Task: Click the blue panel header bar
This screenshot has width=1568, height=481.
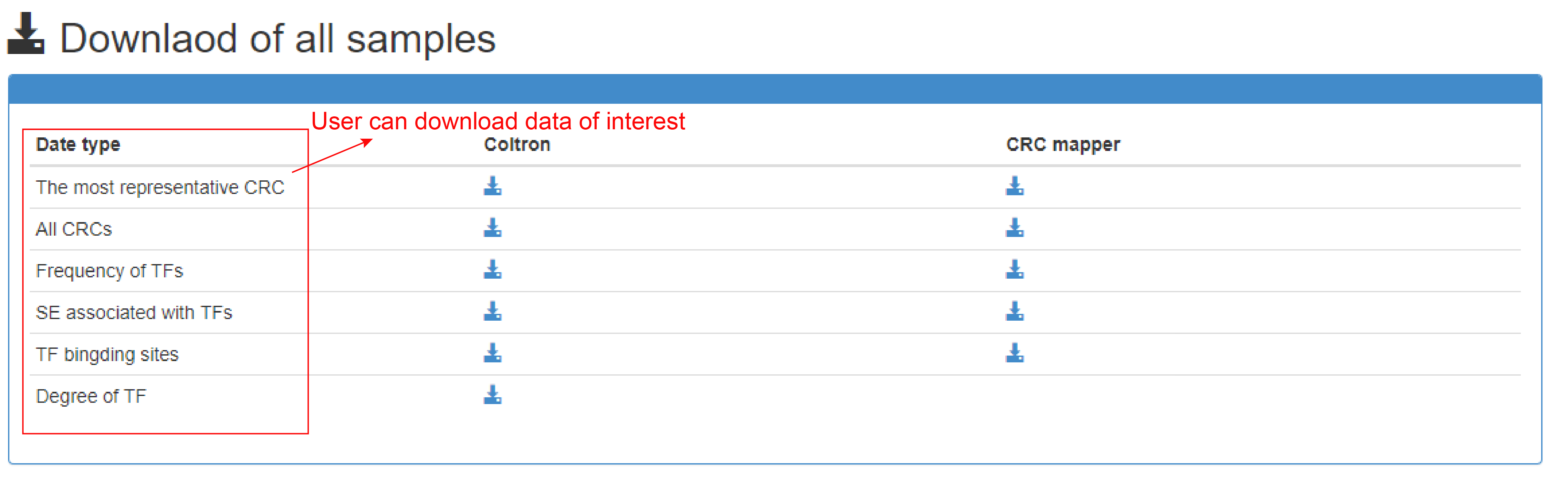Action: 775,90
